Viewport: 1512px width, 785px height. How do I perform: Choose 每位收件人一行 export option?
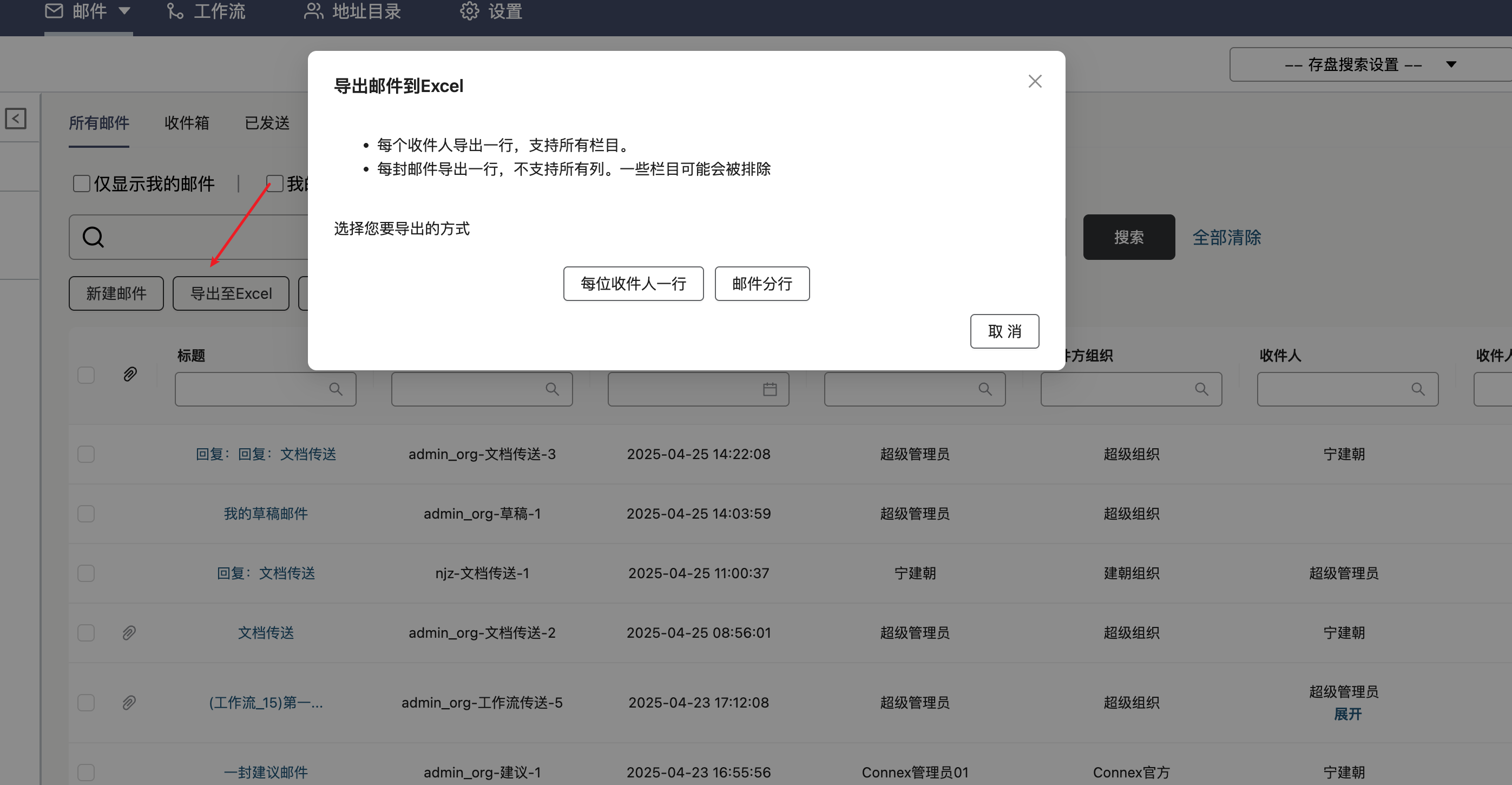pyautogui.click(x=633, y=284)
